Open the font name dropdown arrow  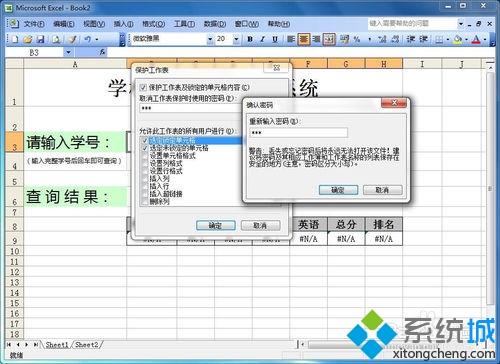click(210, 39)
